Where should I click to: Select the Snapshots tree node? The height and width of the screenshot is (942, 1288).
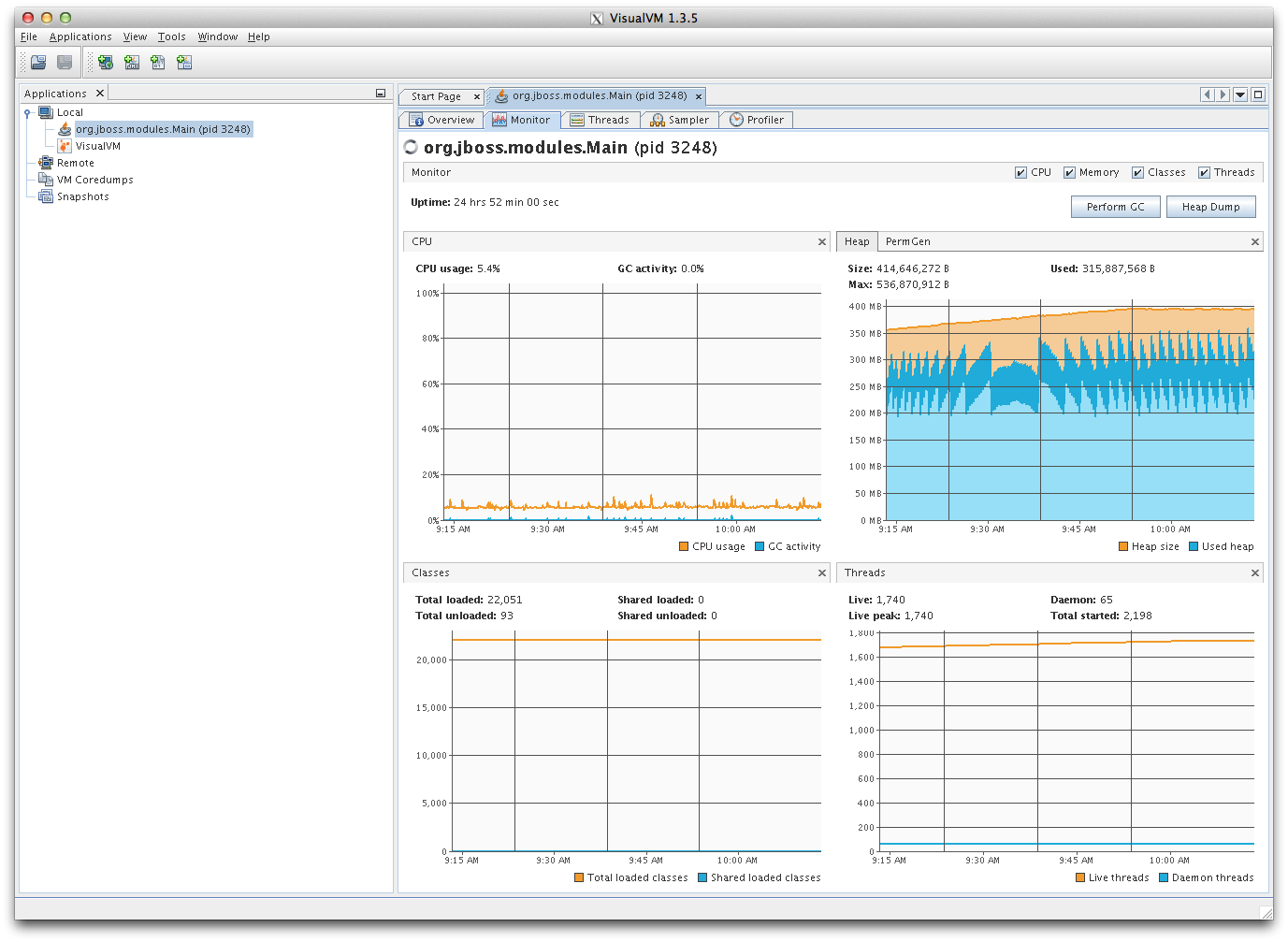83,196
